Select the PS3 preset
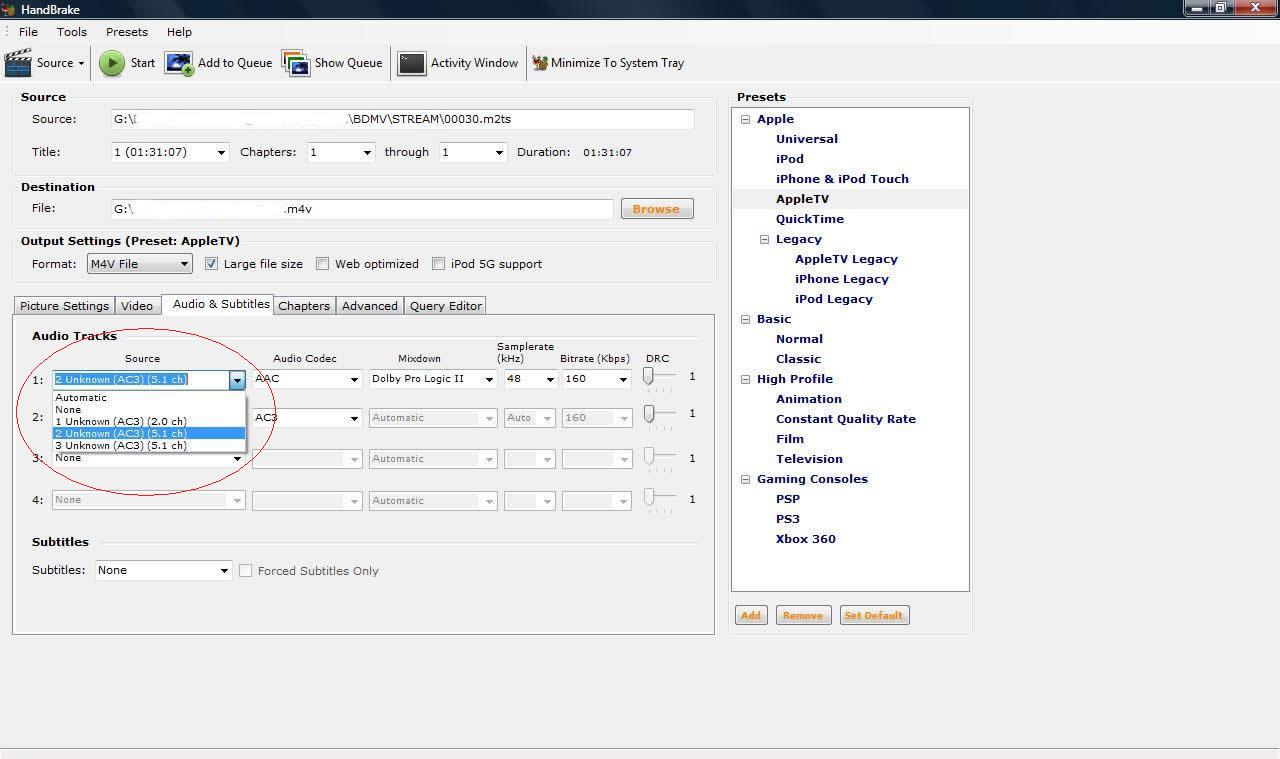 788,519
